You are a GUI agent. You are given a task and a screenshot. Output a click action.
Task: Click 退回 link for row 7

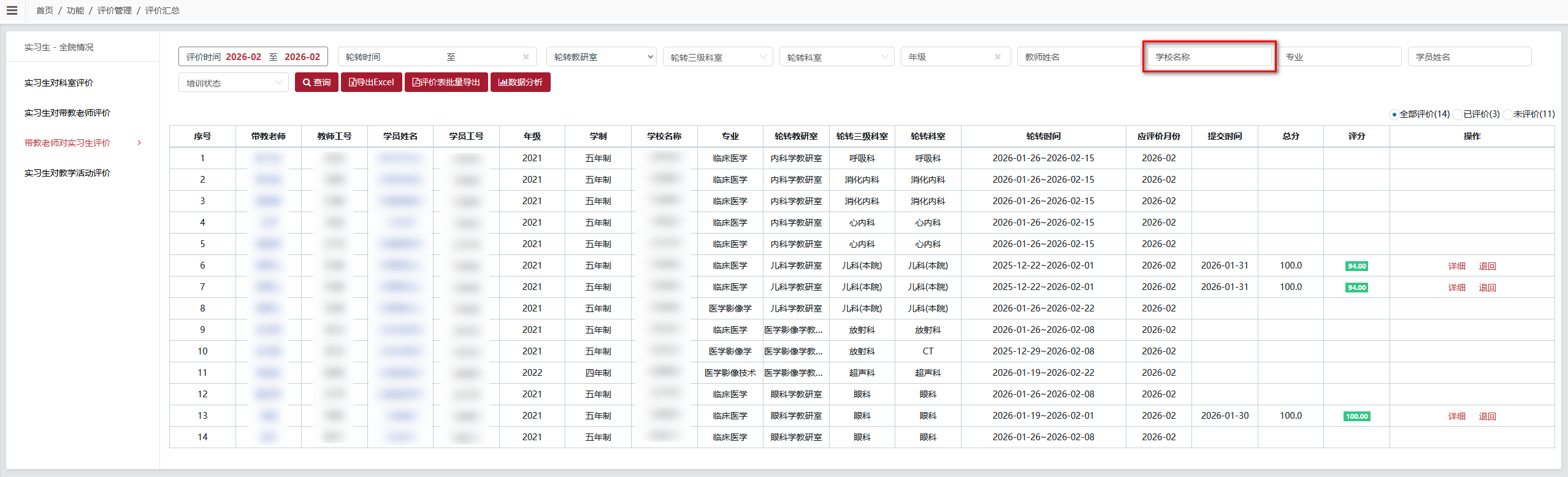[1487, 288]
